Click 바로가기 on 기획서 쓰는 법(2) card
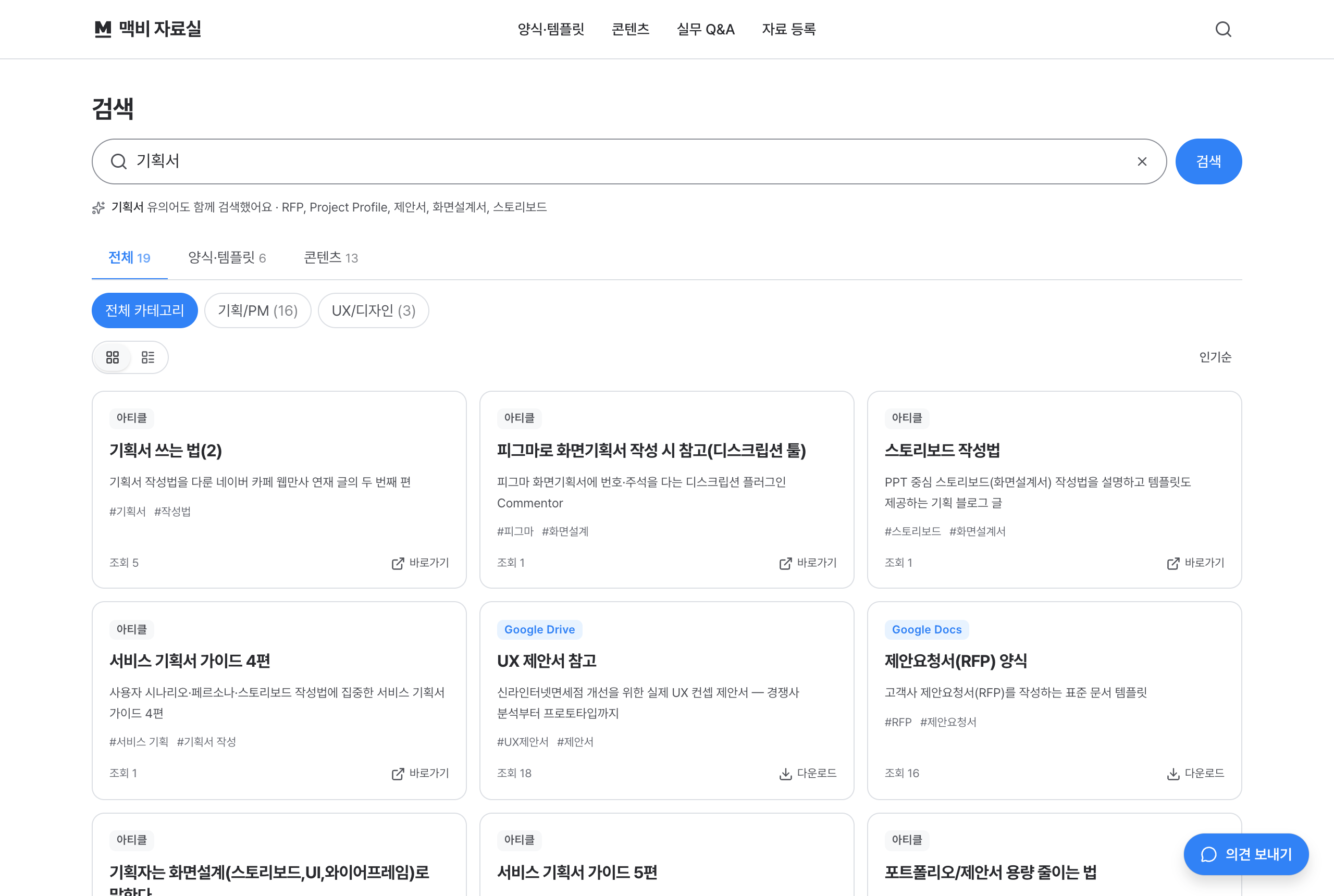Screen dimensions: 1334x896 [x=420, y=563]
